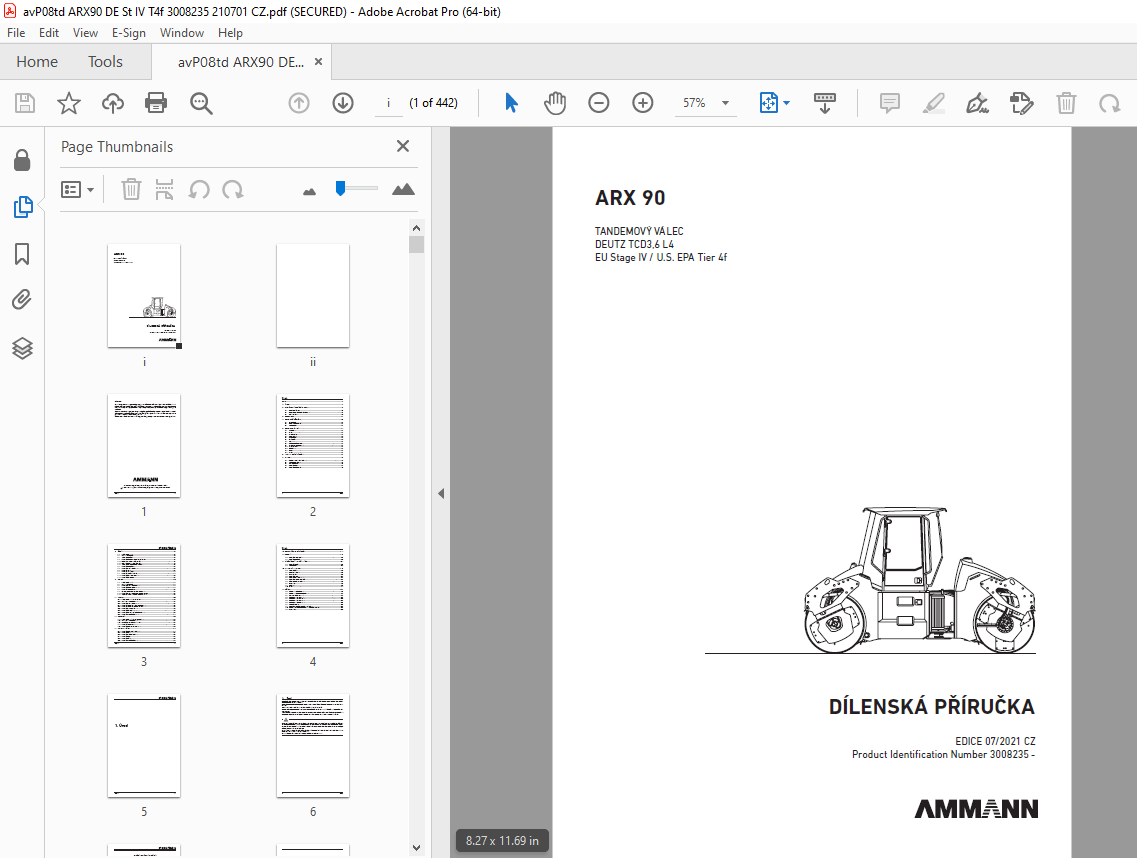Adjust the thumbnail size slider

(356, 189)
